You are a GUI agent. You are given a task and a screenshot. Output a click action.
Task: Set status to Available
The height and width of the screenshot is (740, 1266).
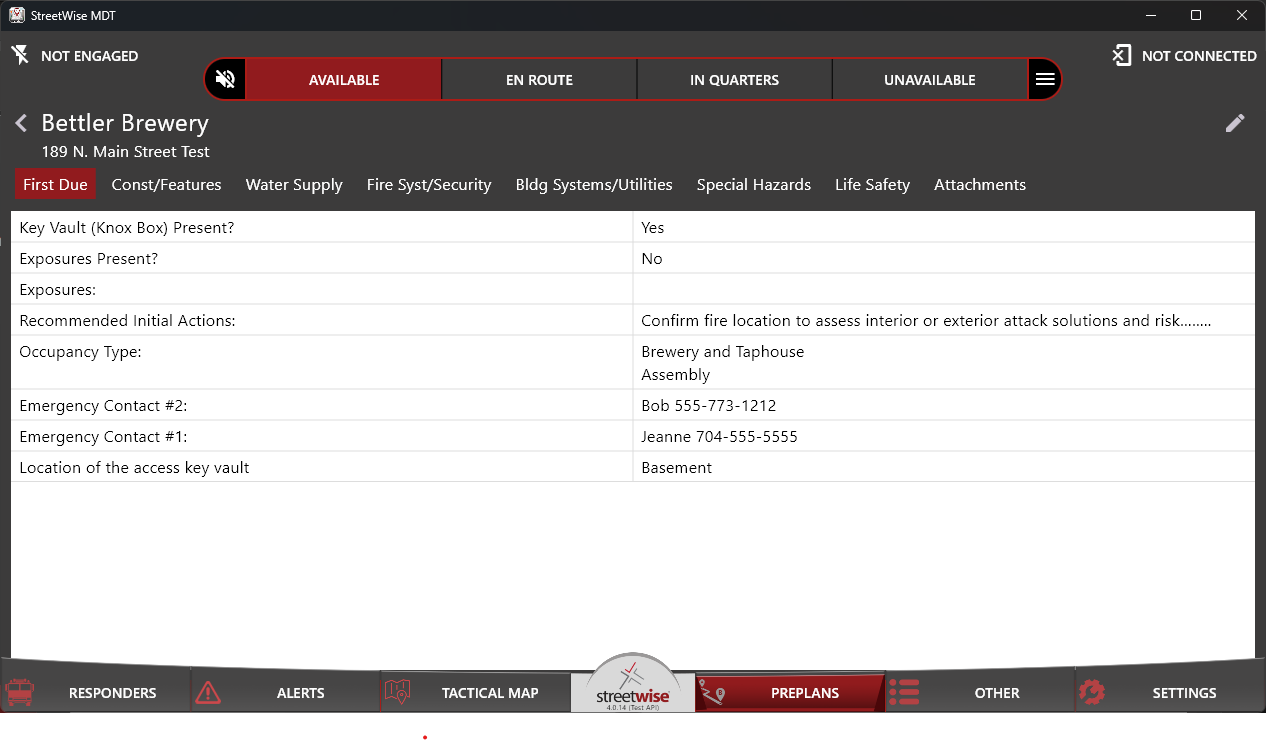pos(344,80)
